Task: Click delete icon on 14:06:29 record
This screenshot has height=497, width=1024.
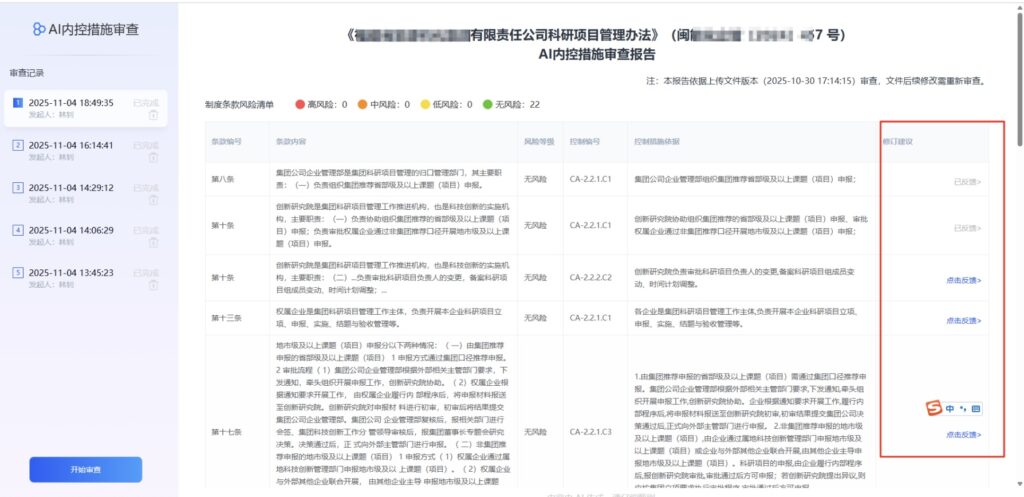Action: (152, 242)
